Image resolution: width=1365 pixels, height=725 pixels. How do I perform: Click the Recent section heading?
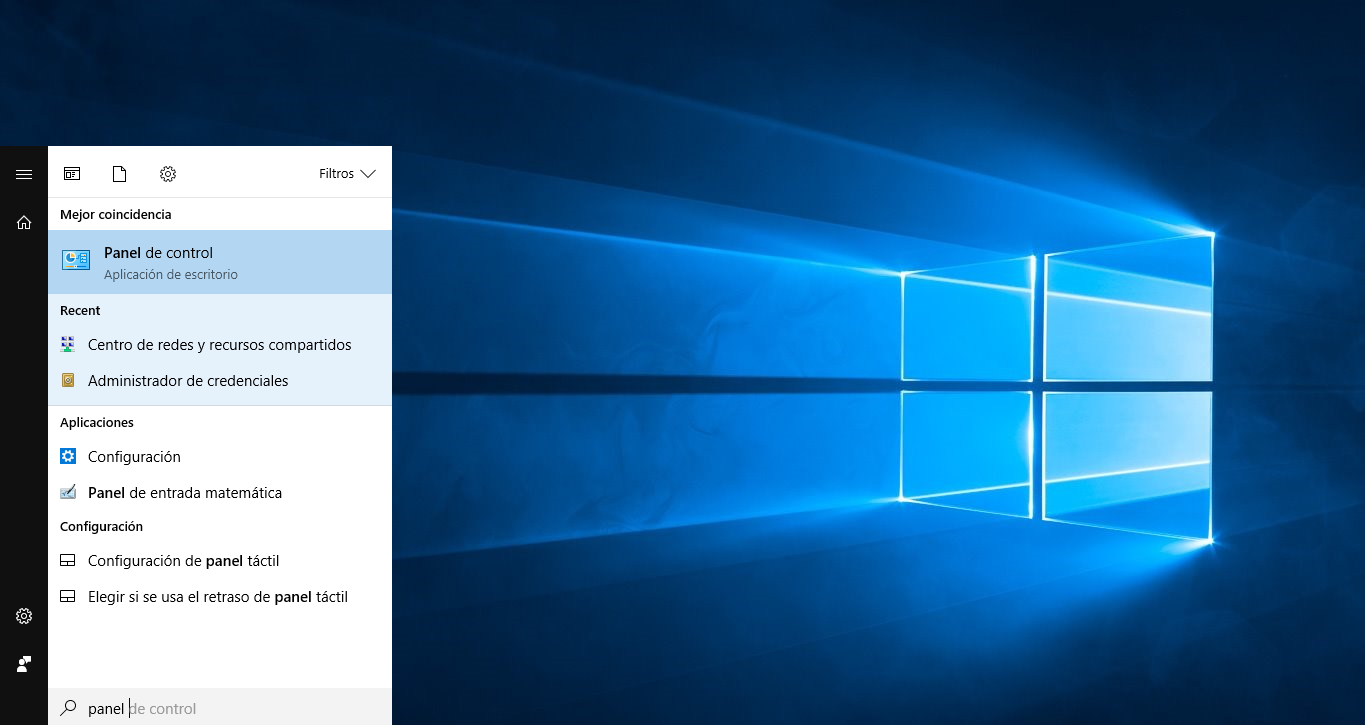click(x=80, y=311)
